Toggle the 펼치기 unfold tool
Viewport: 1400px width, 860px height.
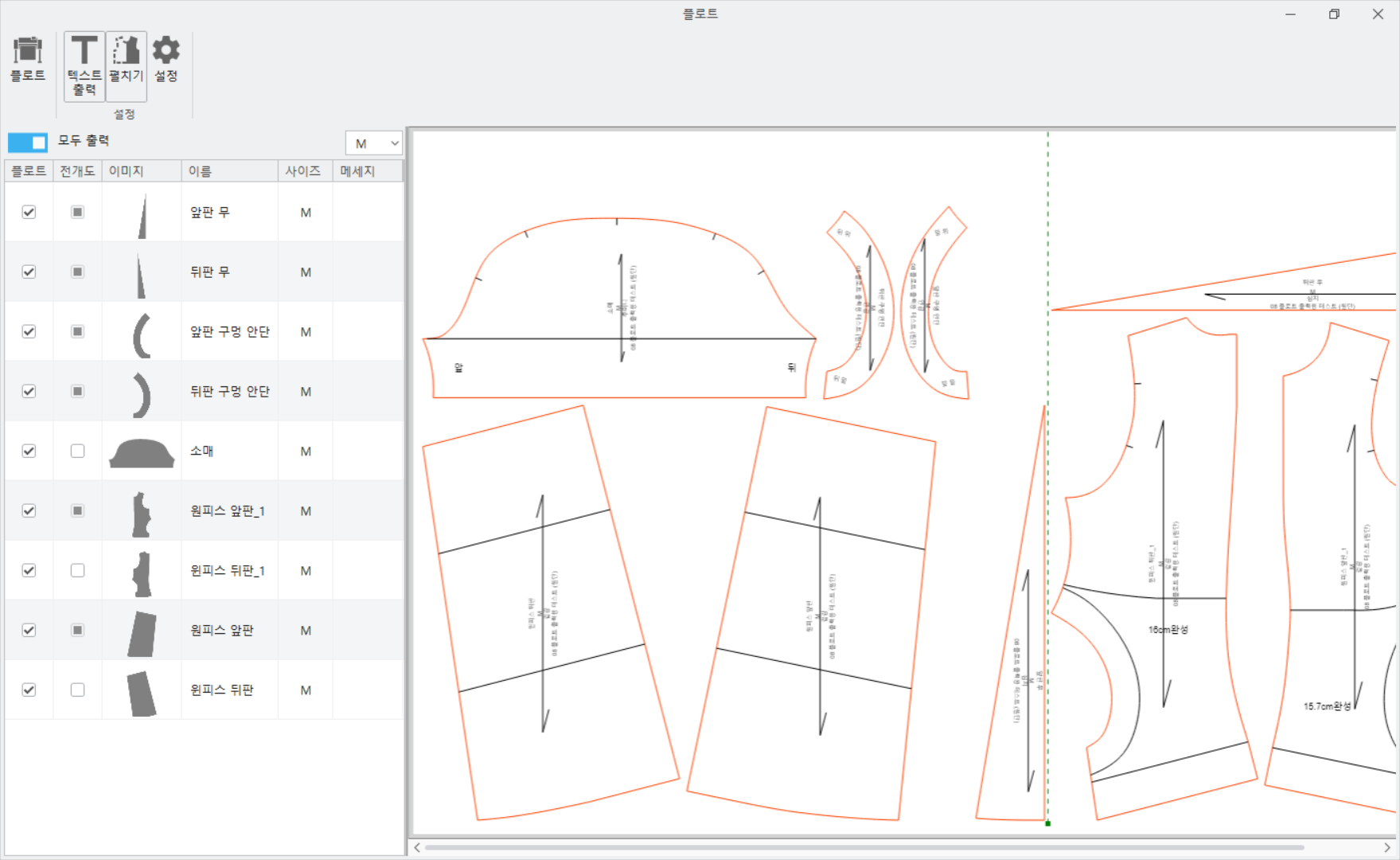[x=126, y=66]
